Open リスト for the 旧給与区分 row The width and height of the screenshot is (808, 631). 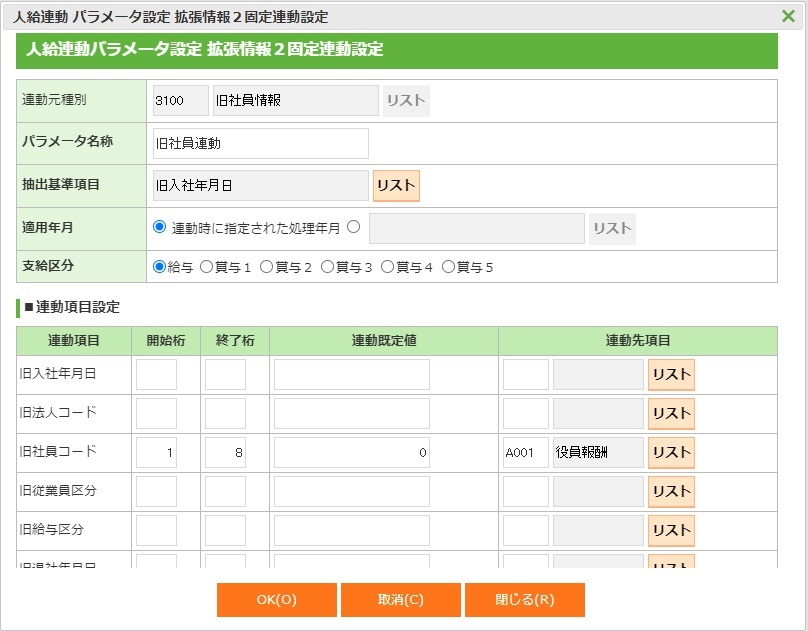(671, 531)
